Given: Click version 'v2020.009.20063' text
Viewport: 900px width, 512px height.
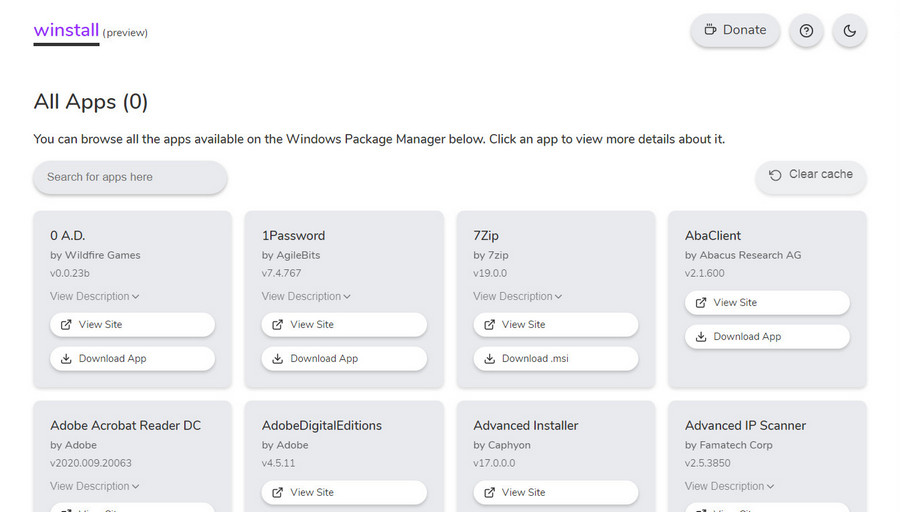Looking at the screenshot, I should [x=91, y=463].
